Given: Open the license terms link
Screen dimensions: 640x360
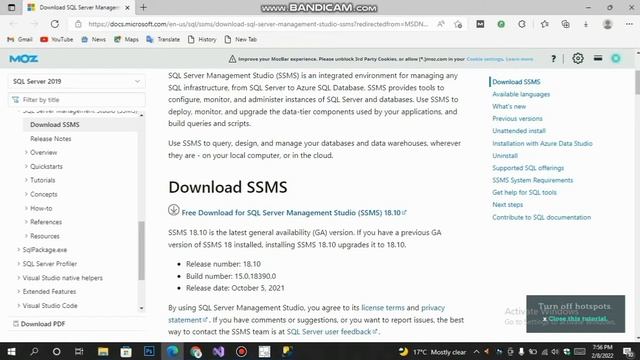Looking at the screenshot, I should point(383,307).
